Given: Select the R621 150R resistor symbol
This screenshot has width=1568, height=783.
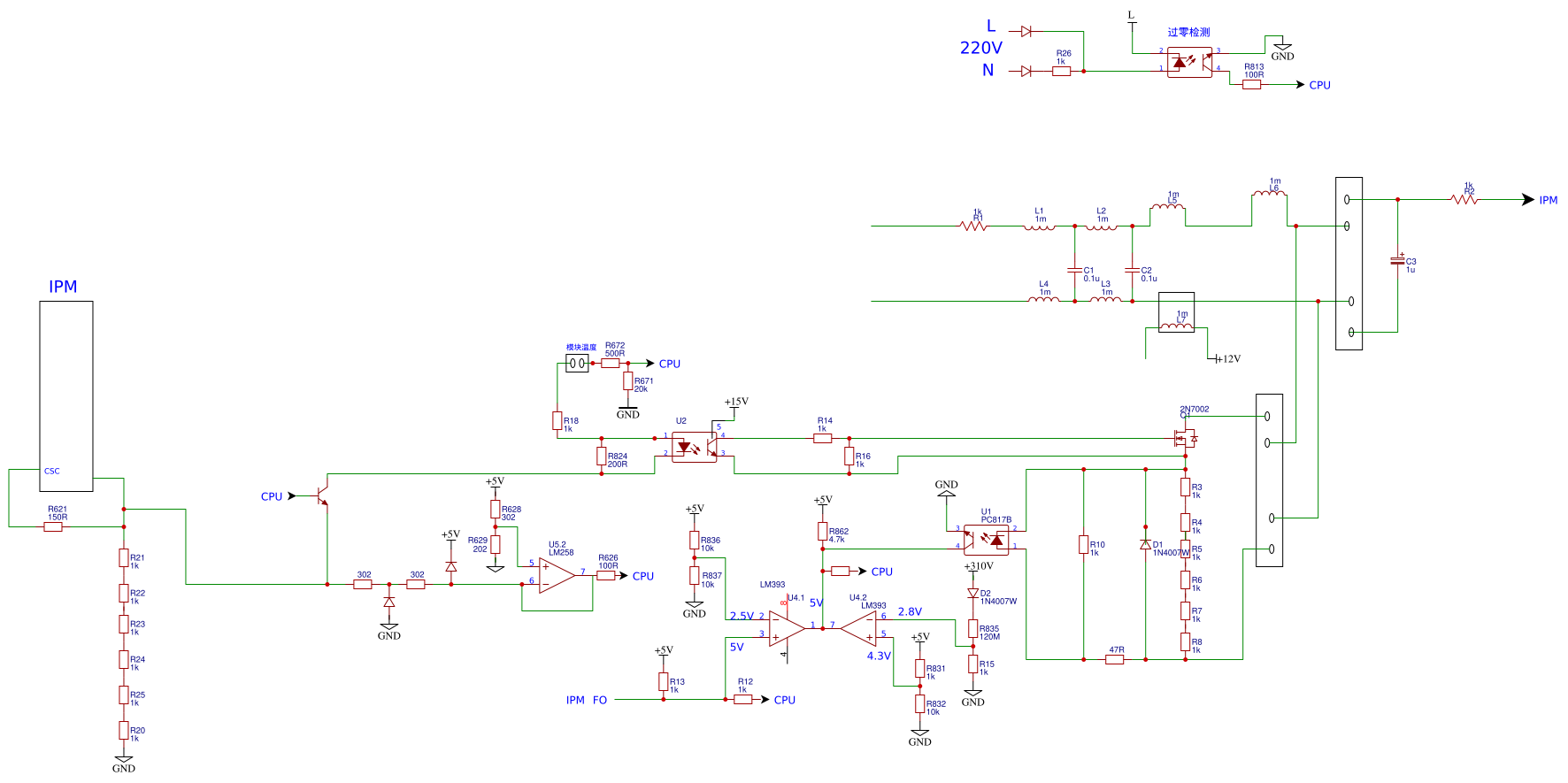Looking at the screenshot, I should pos(53,527).
